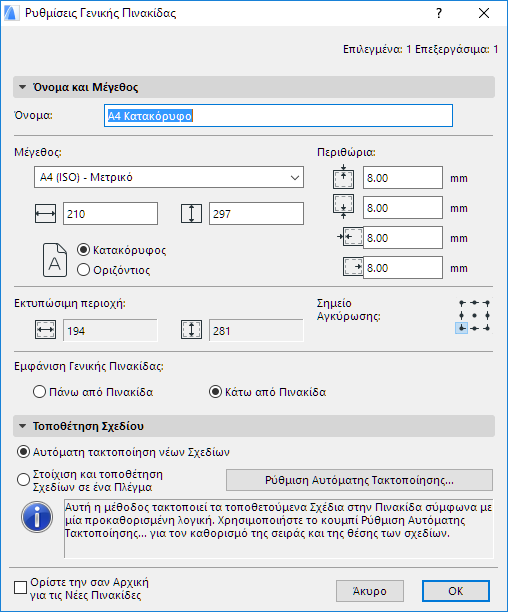The image size is (508, 612).
Task: Click the page height icon beside 297
Action: pos(191,213)
